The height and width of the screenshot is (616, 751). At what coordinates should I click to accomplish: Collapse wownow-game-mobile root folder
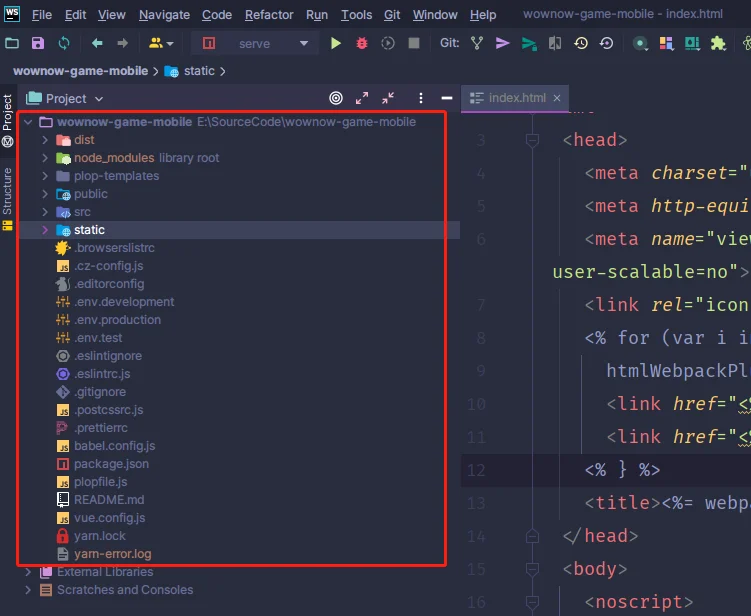coord(28,122)
